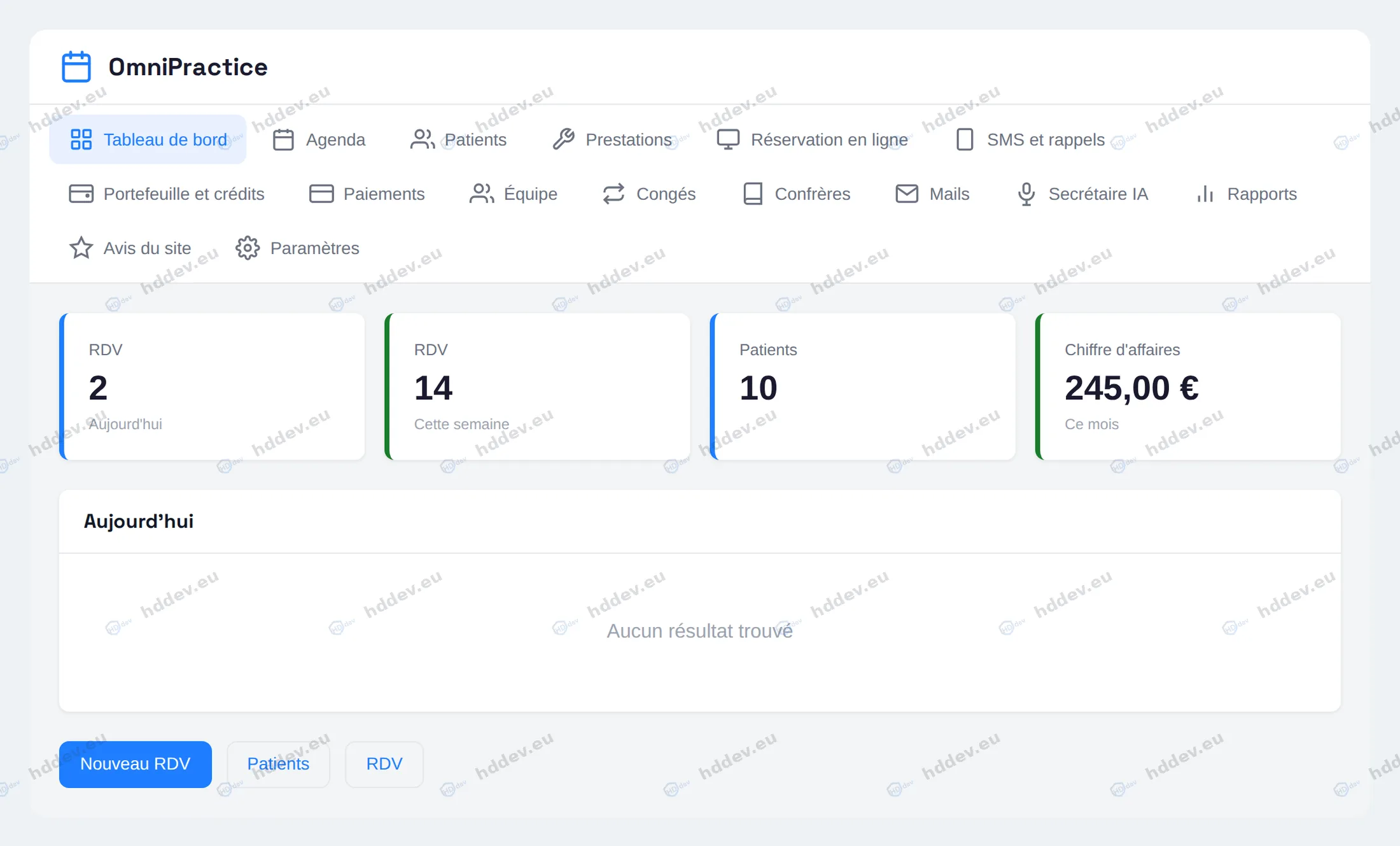Click the SMS et rappels phone icon

[965, 139]
